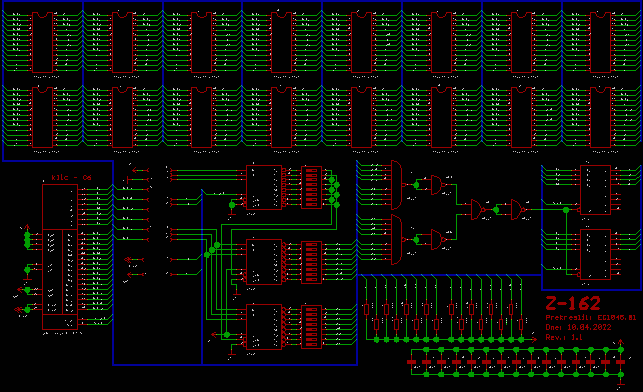This screenshot has height=392, width=643.
Task: Select the lower 8-input NAND gate symbol
Action: point(397,239)
